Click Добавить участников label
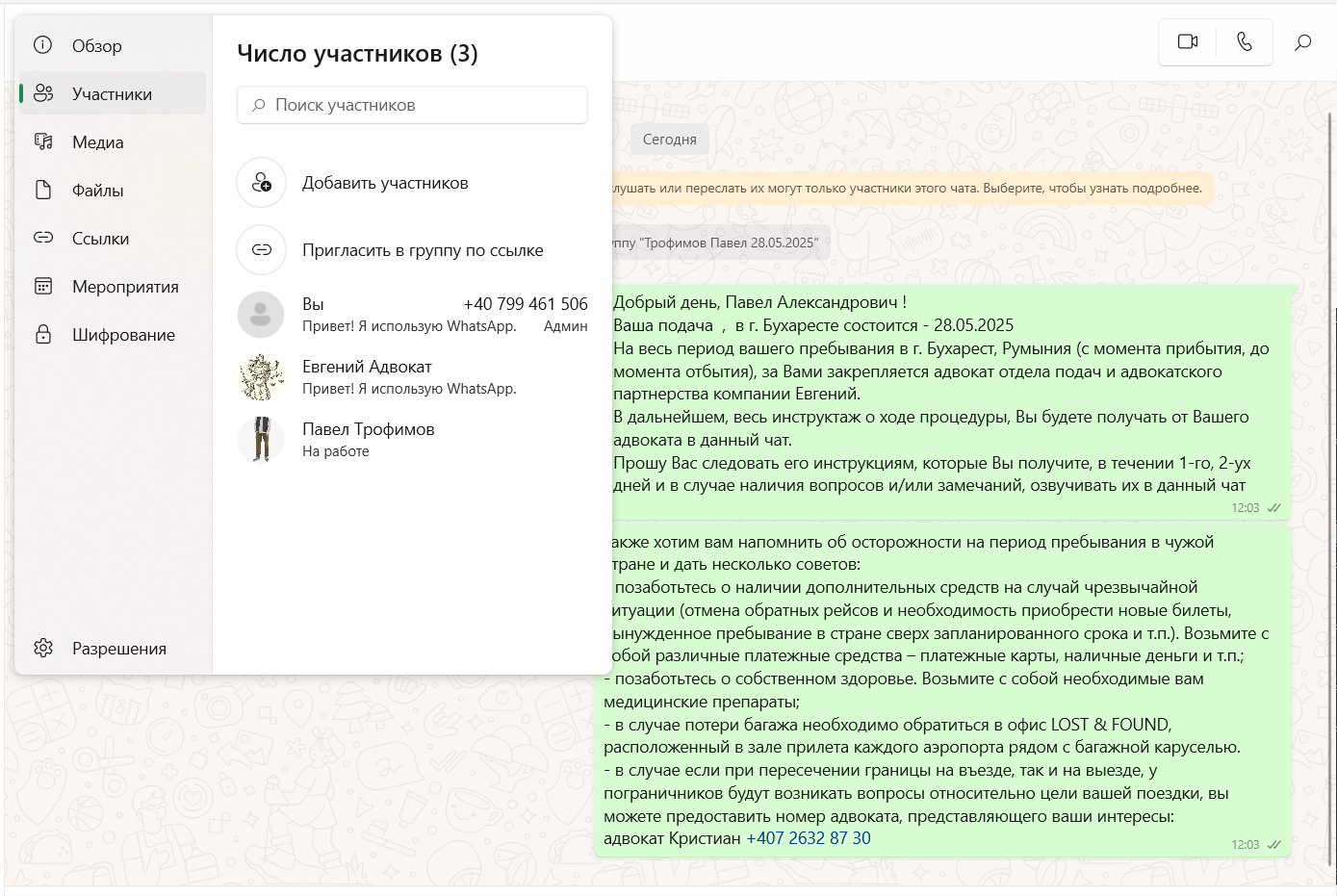1337x896 pixels. [385, 183]
